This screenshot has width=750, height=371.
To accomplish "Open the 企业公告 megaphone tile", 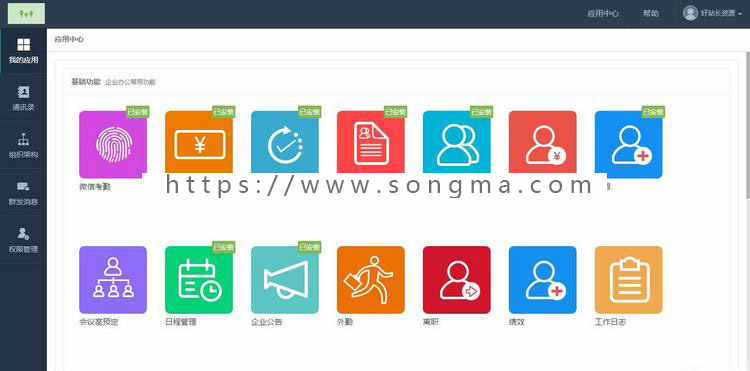I will (x=285, y=280).
